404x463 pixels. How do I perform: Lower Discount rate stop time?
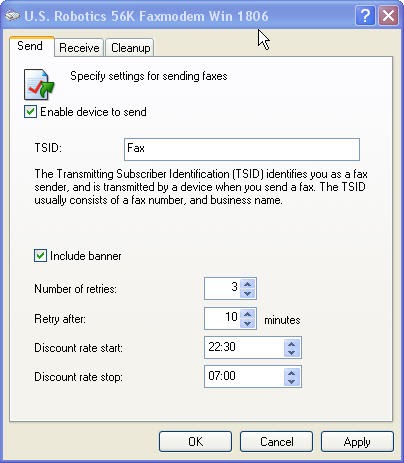pos(292,382)
